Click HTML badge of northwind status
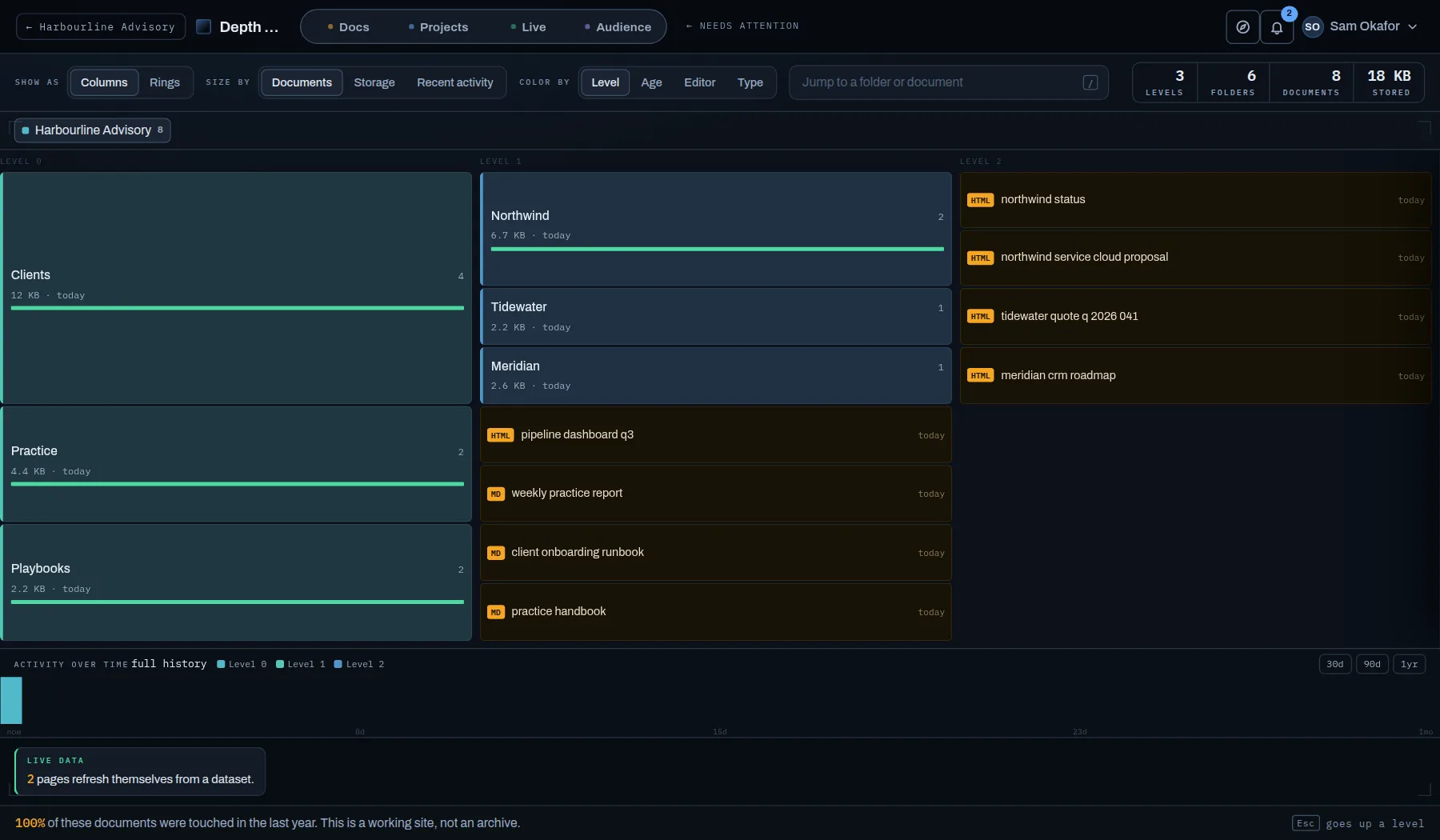Viewport: 1440px width, 840px height. click(980, 200)
